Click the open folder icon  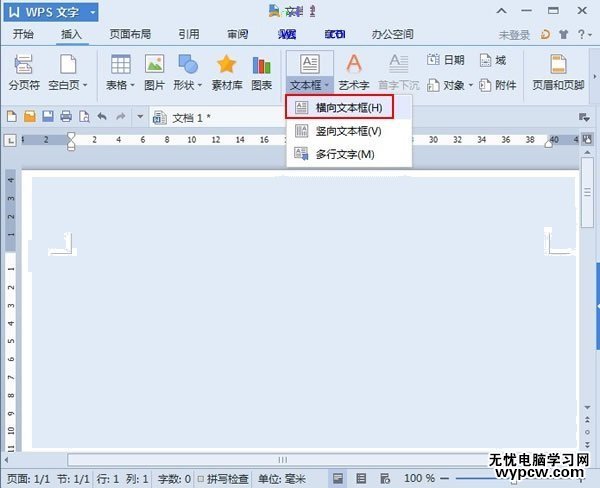point(30,116)
